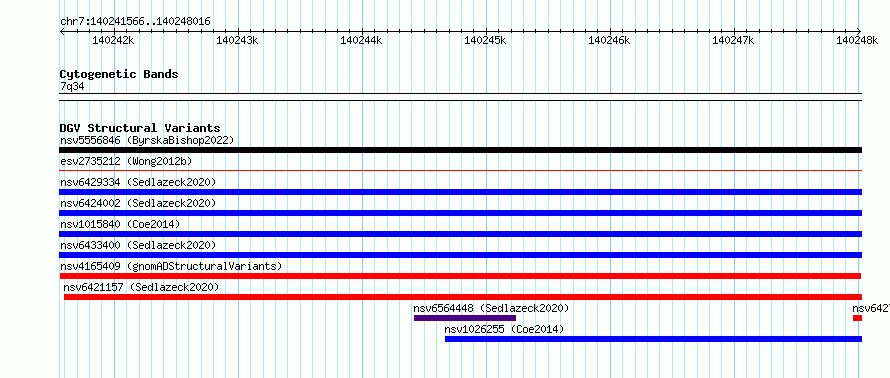Click the 140247k ruler tick label
The height and width of the screenshot is (378, 890).
click(x=733, y=40)
